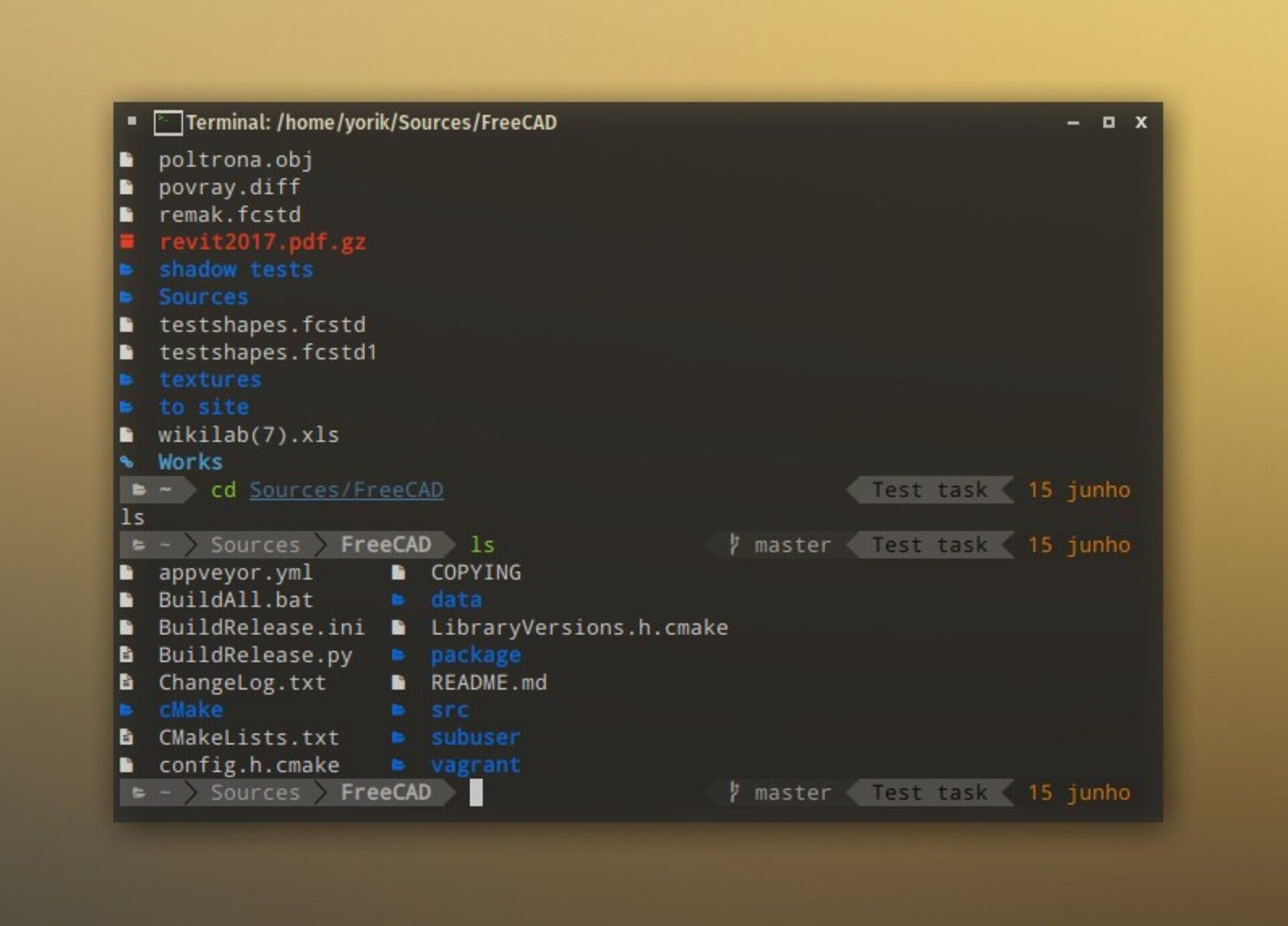The image size is (1288, 926).
Task: Click the textures folder name
Action: tap(210, 380)
